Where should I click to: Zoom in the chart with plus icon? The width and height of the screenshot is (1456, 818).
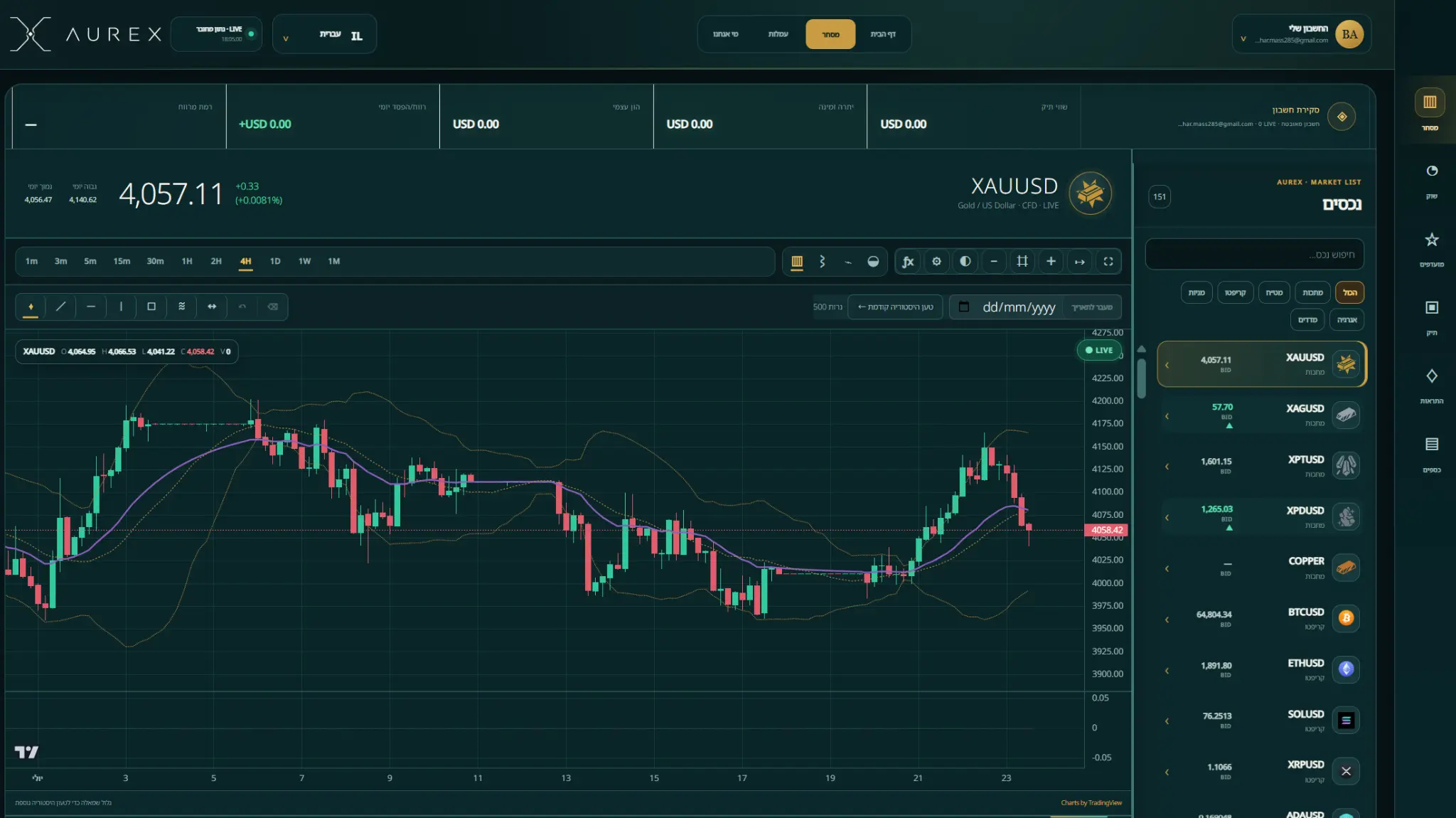(1051, 262)
